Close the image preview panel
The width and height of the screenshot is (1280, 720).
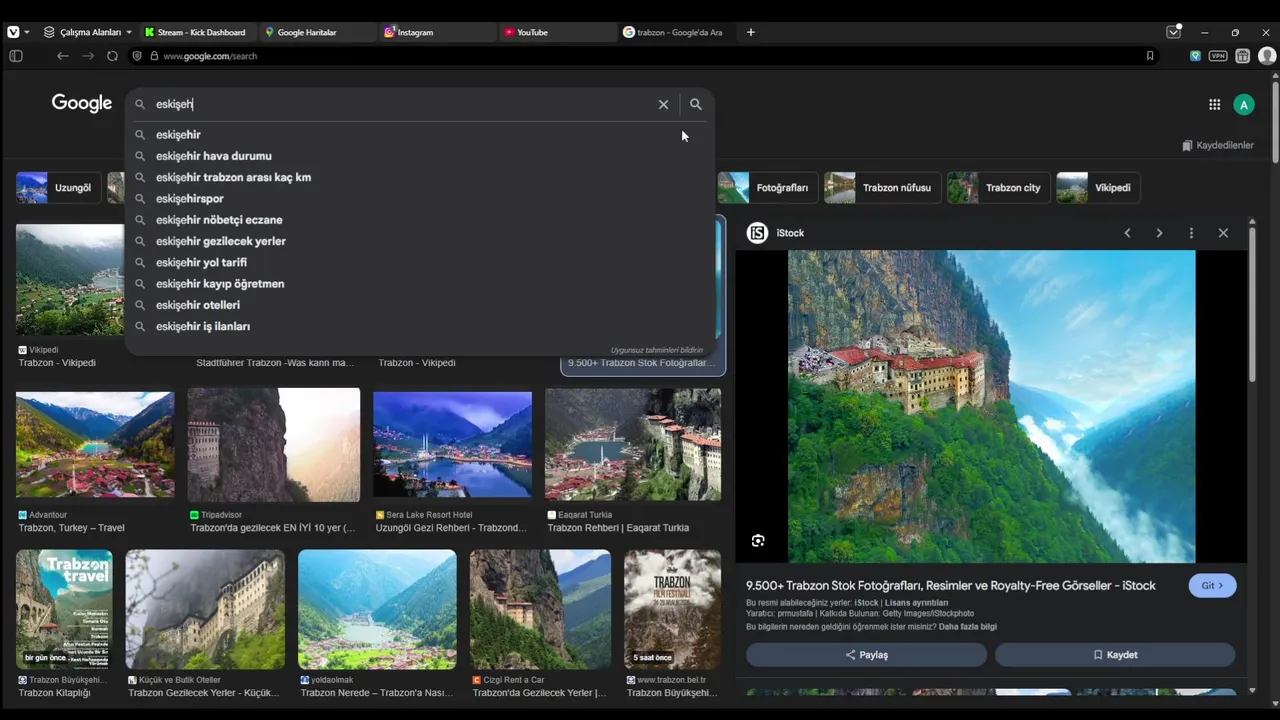click(1223, 233)
